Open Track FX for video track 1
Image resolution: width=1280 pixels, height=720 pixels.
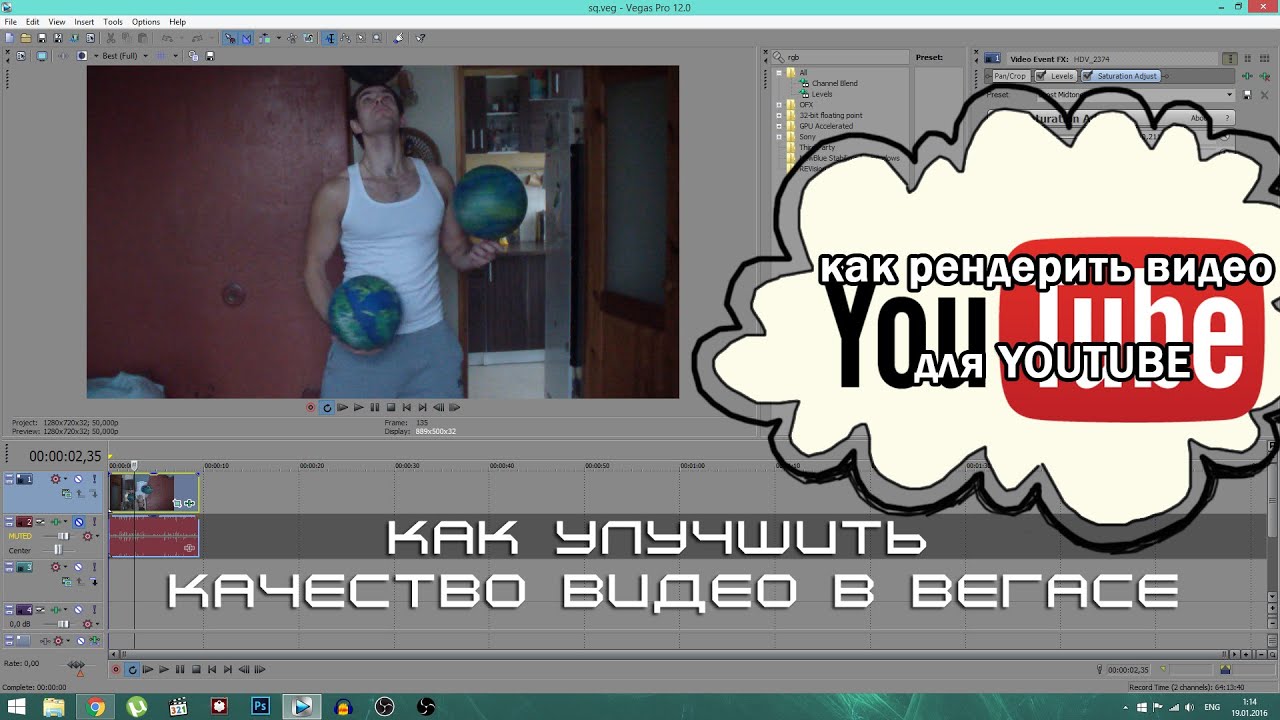[55, 479]
